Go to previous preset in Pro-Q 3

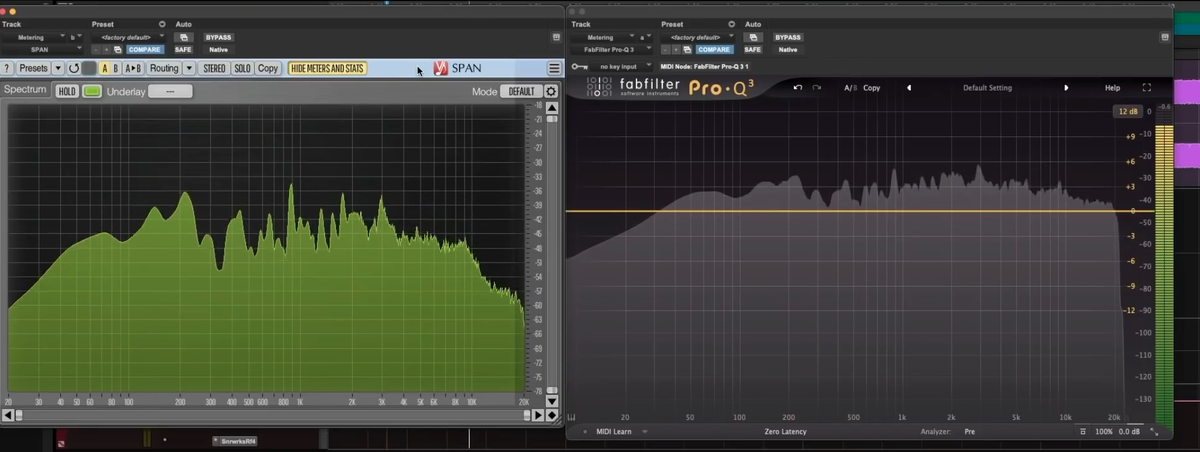click(x=909, y=88)
